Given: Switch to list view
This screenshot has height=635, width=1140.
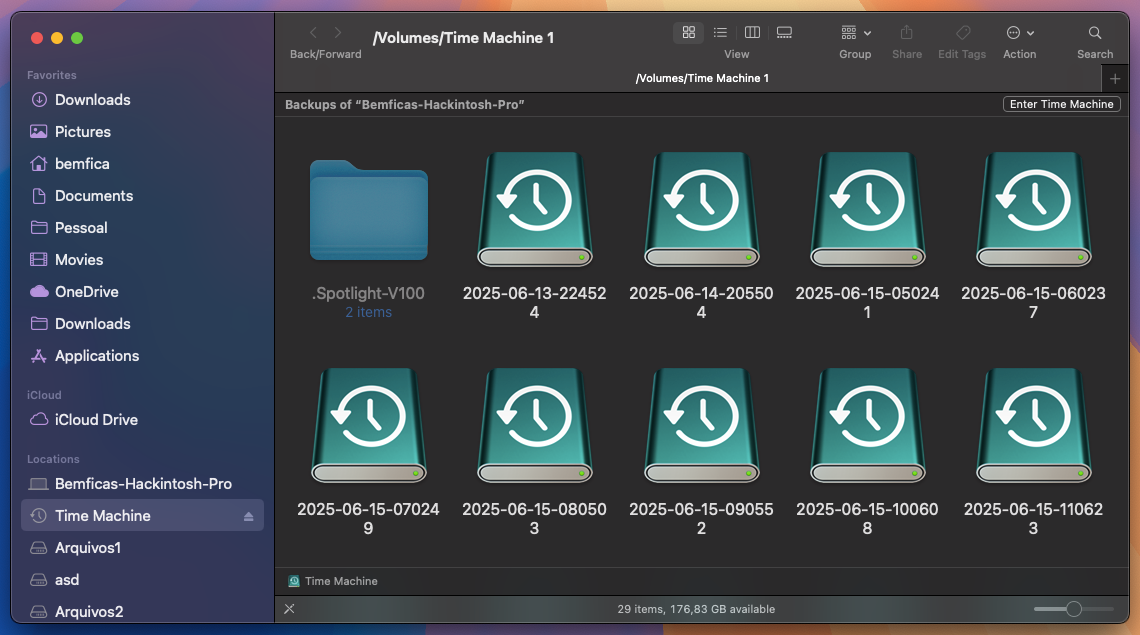Looking at the screenshot, I should coord(720,33).
